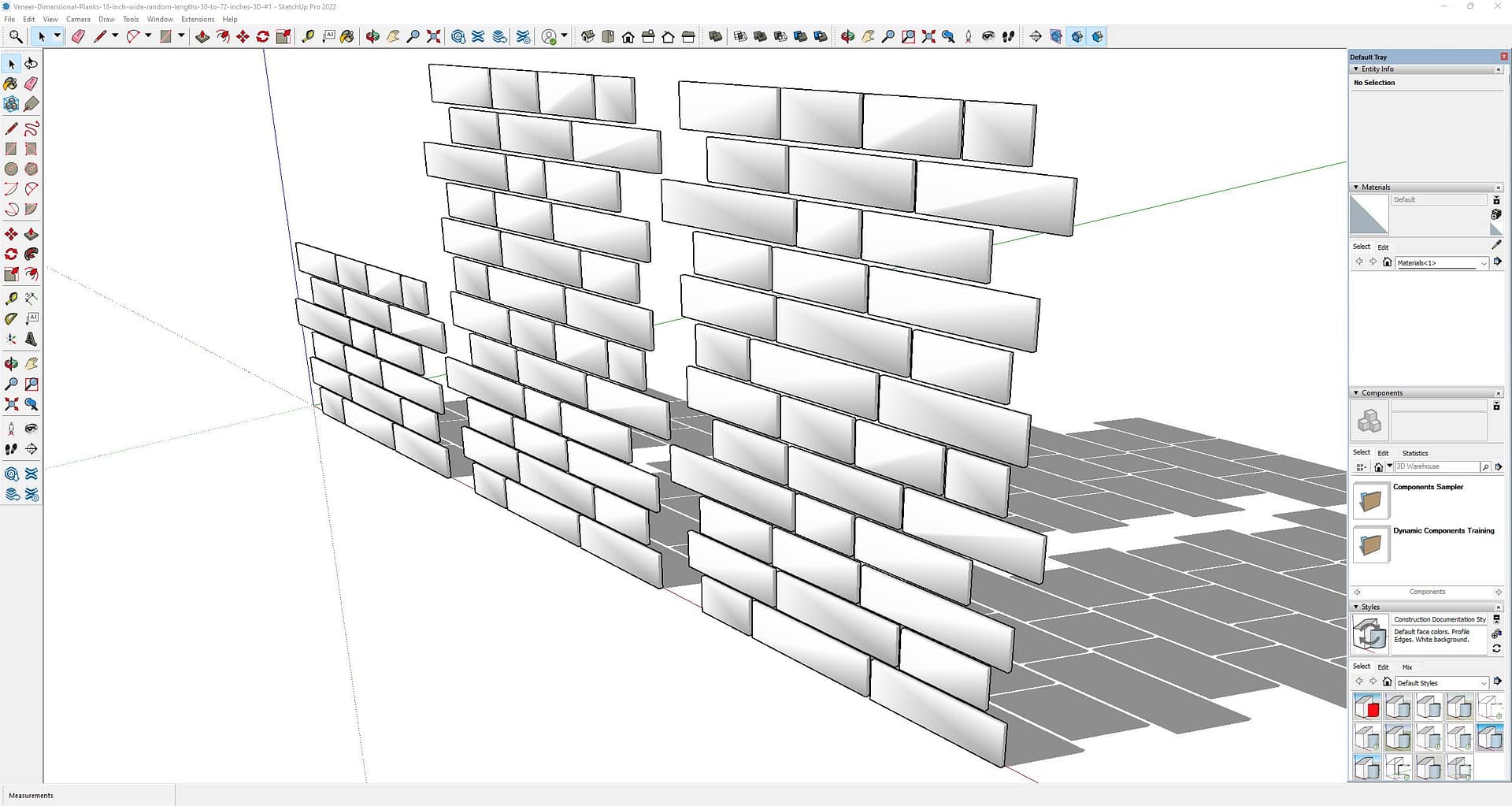Image resolution: width=1512 pixels, height=806 pixels.
Task: Activate the Orbit tool in top toolbar
Action: [372, 36]
